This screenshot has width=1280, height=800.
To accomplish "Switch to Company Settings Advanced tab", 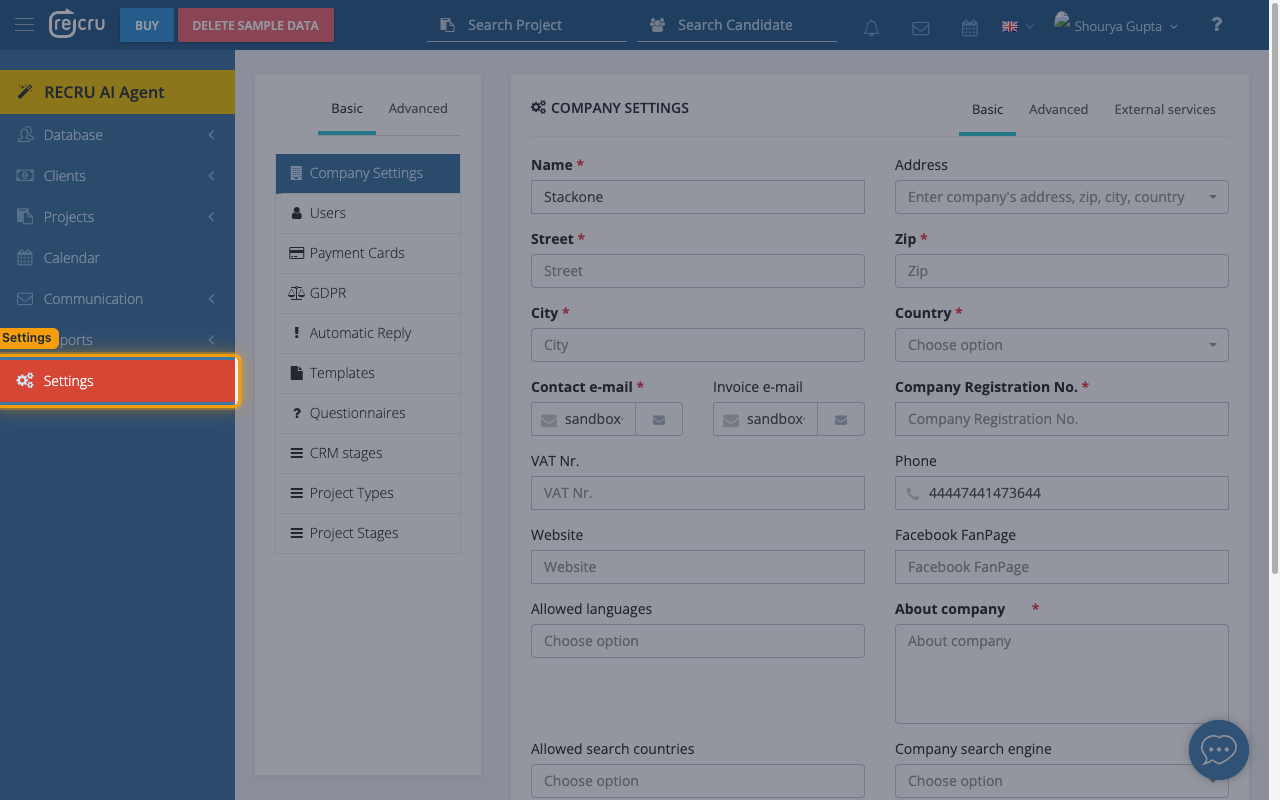I will point(1058,109).
